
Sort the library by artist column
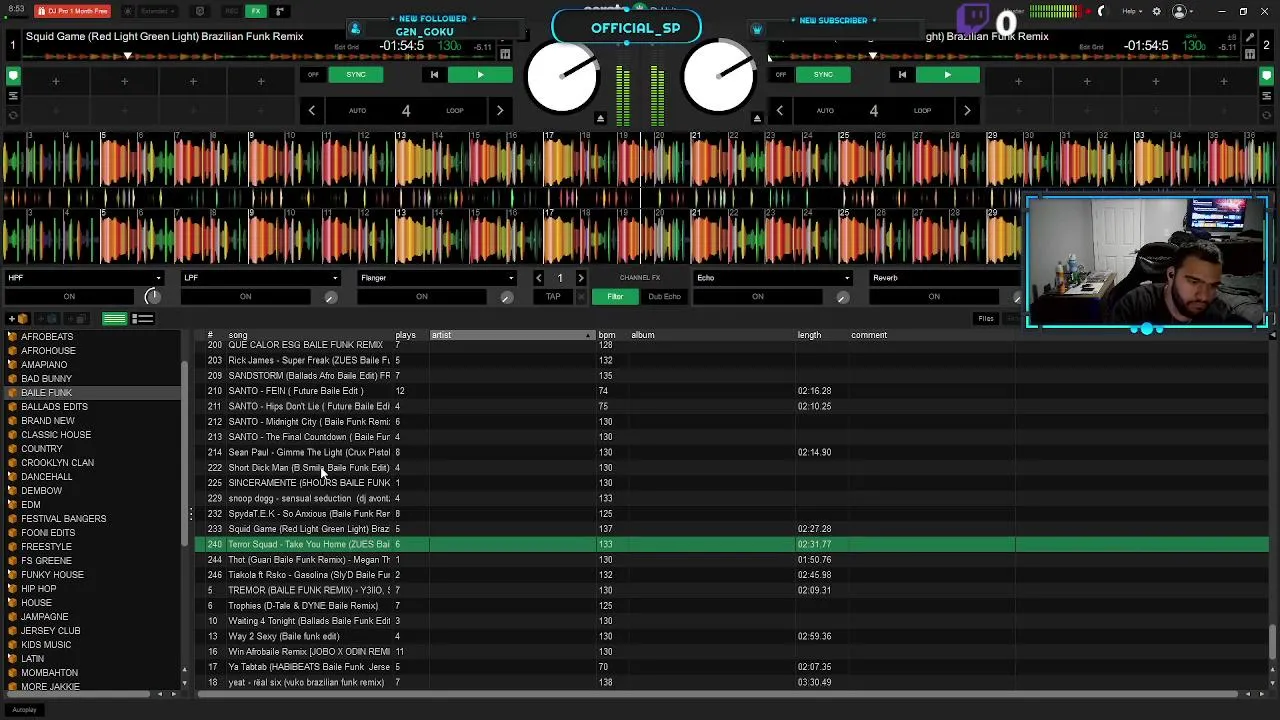512,335
